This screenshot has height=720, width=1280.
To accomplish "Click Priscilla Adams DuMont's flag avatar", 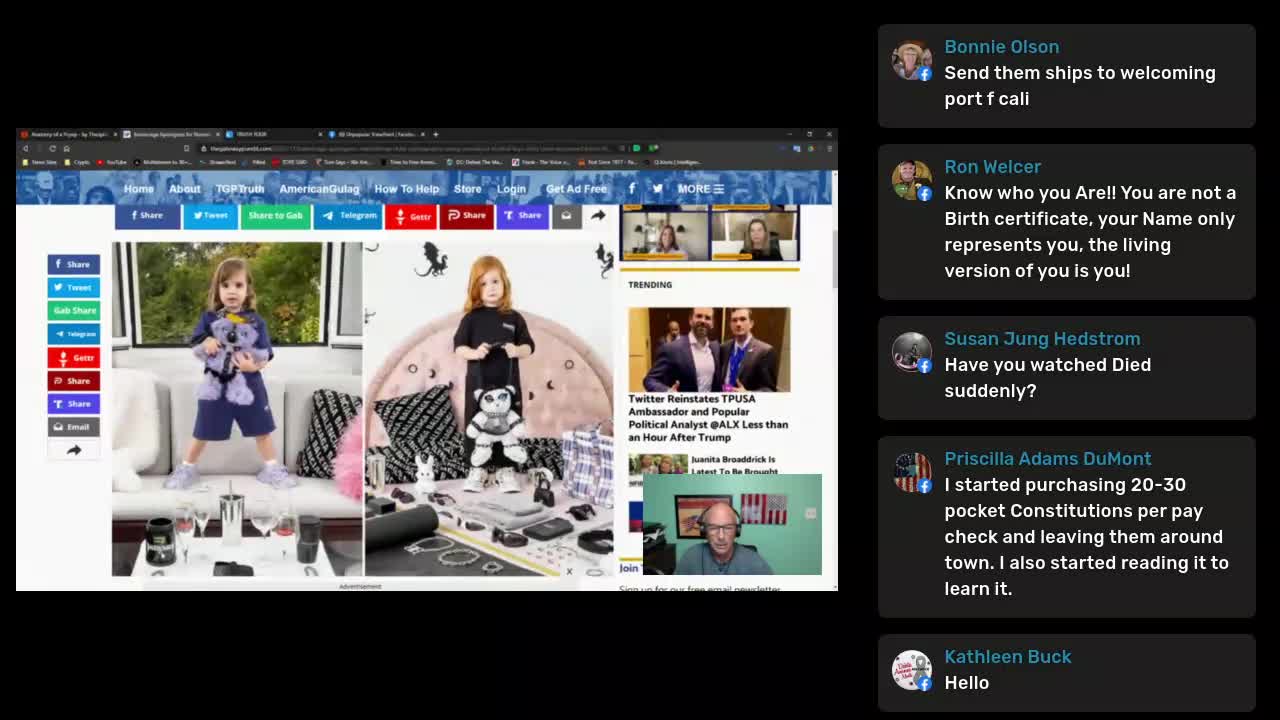I will [x=911, y=472].
